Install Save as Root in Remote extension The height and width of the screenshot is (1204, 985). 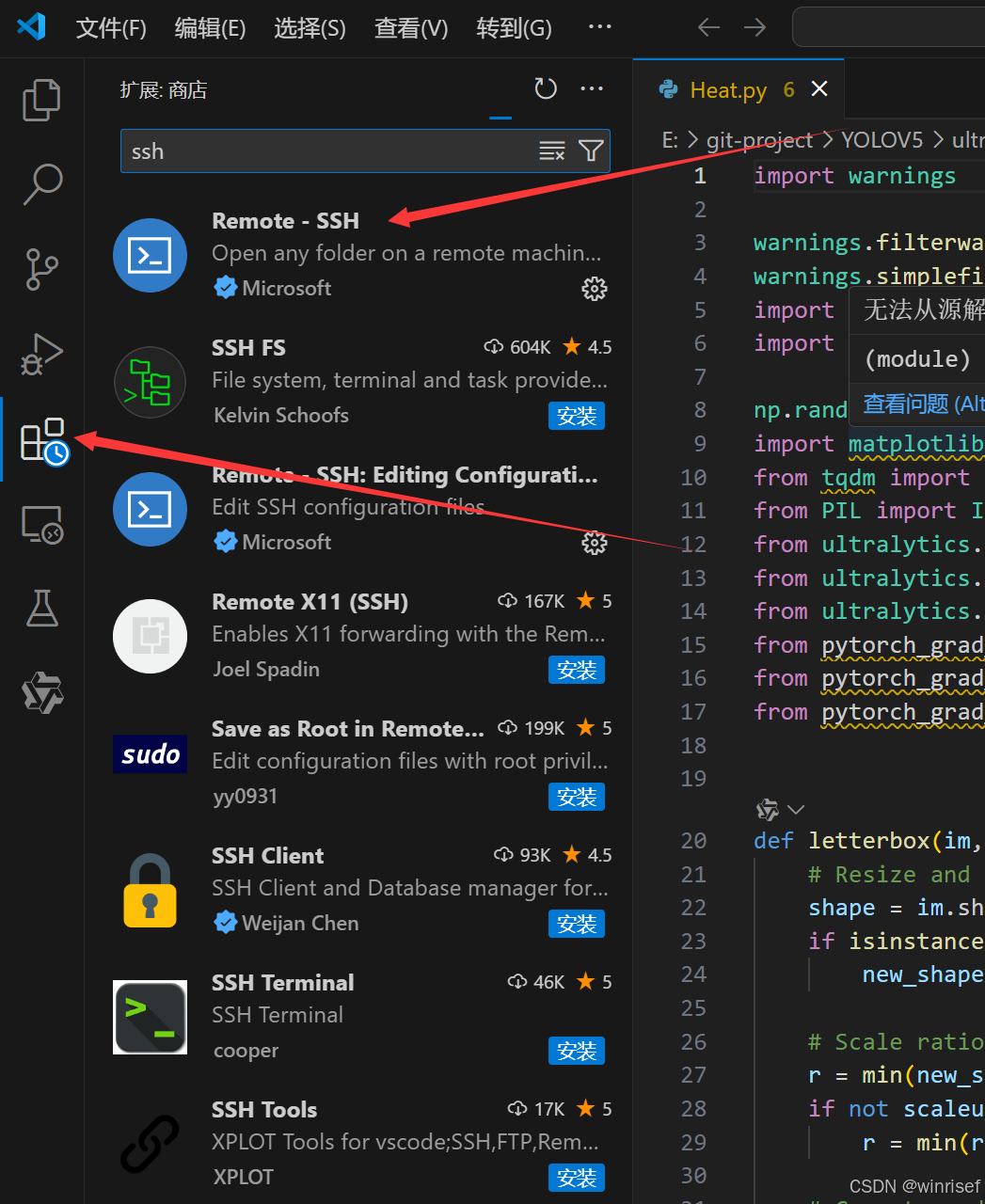pos(577,797)
